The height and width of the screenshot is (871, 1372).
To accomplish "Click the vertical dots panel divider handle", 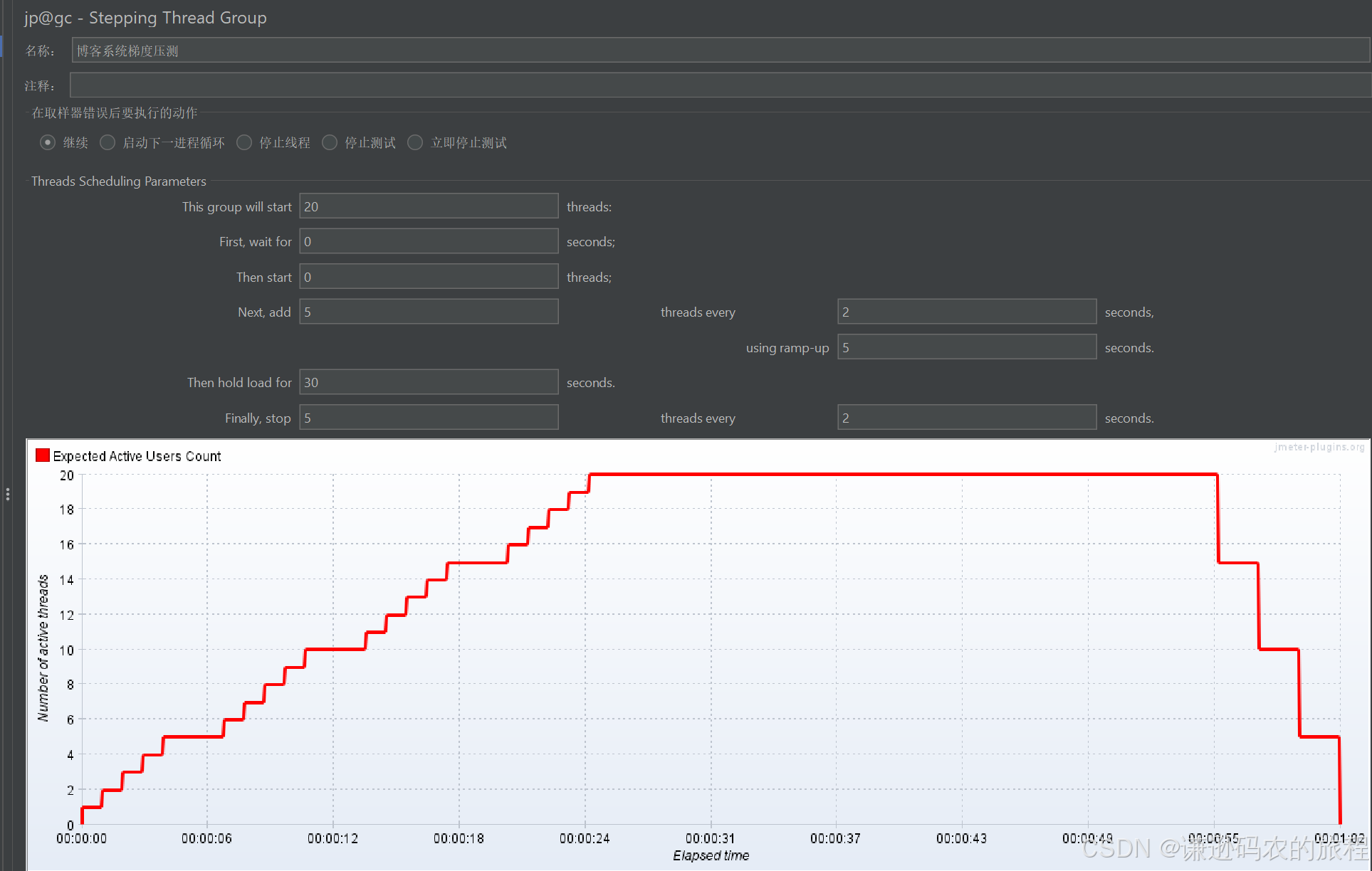I will tap(7, 494).
